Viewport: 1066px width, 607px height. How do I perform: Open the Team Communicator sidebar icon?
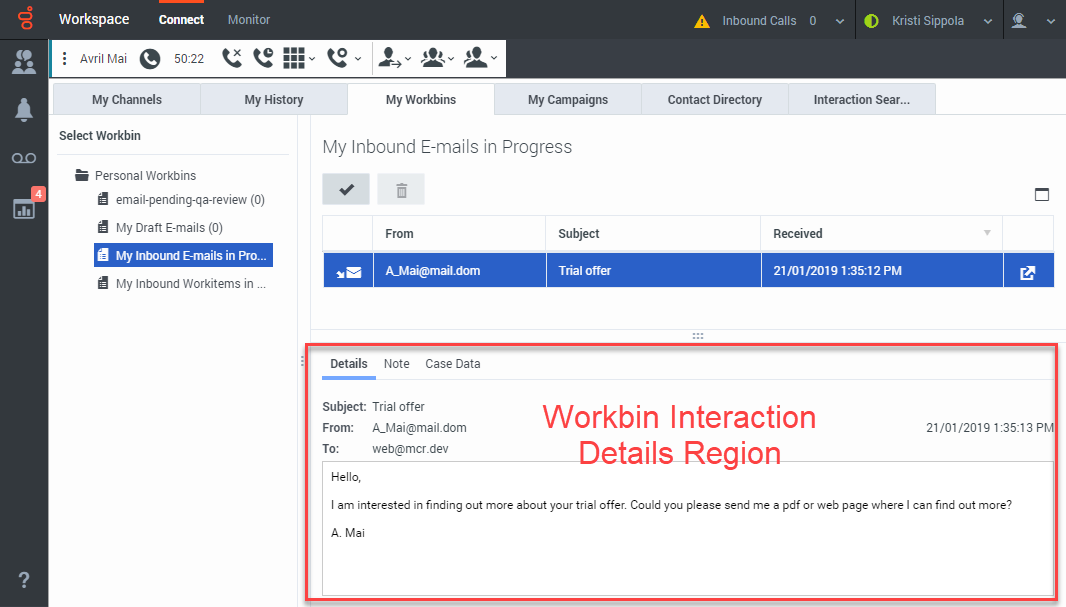pyautogui.click(x=24, y=62)
